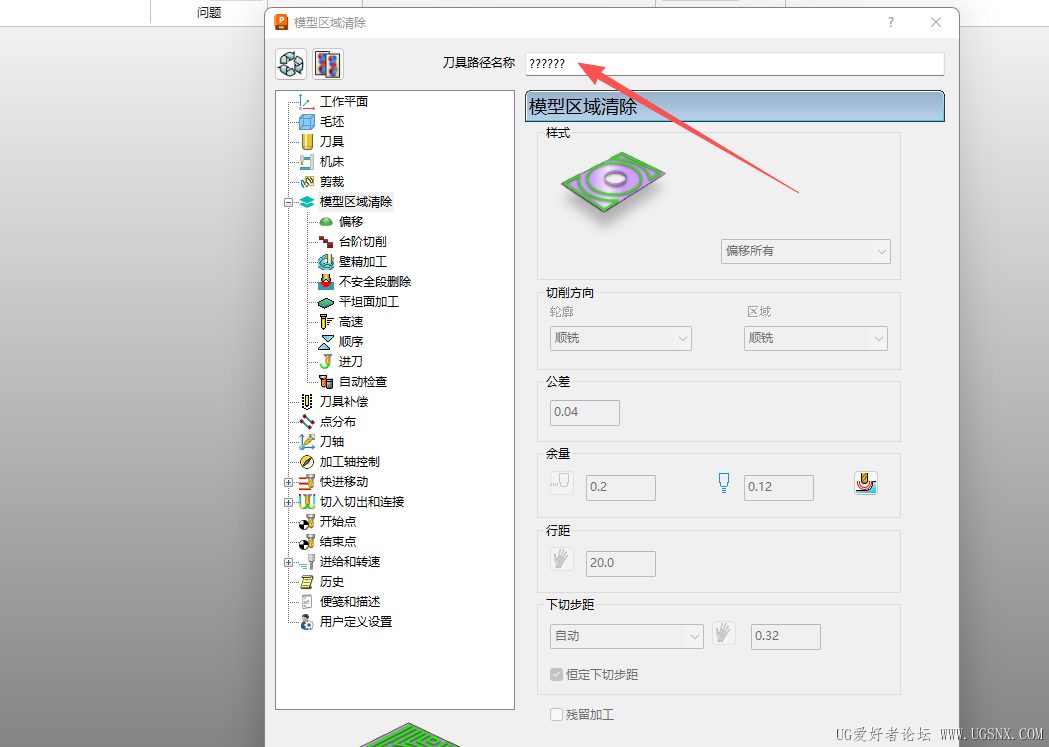The image size is (1049, 747).
Task: Click the 行距 20.0 stepover field
Action: click(621, 563)
